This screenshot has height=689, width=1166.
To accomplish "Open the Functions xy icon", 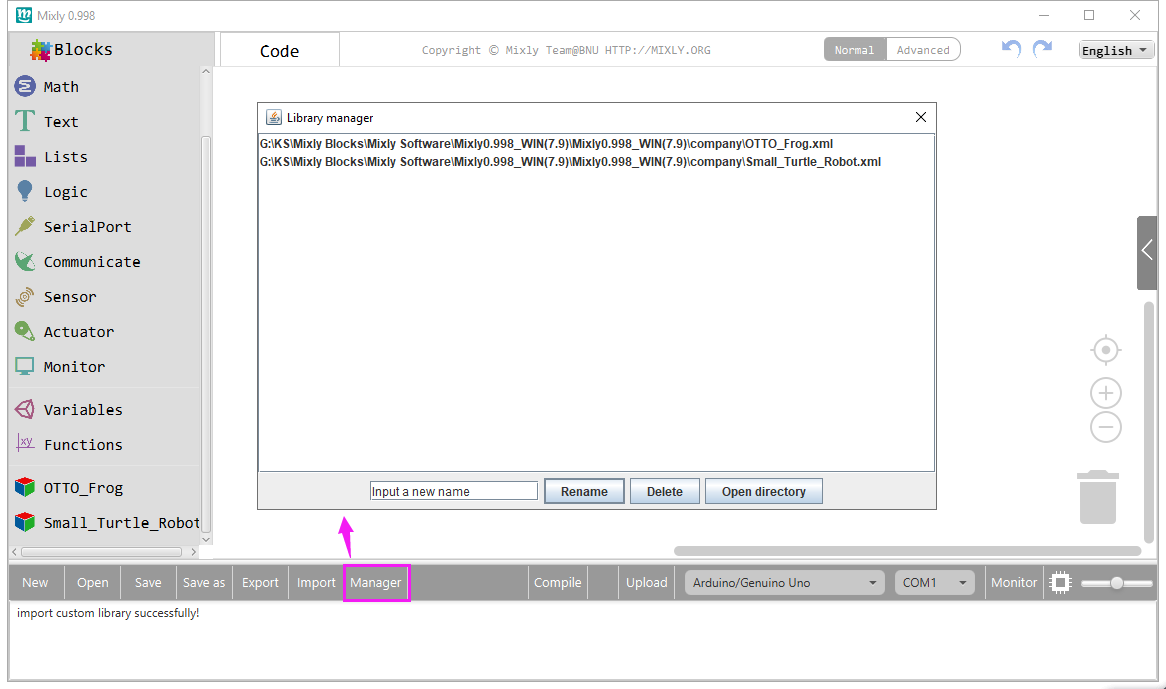I will pos(25,444).
